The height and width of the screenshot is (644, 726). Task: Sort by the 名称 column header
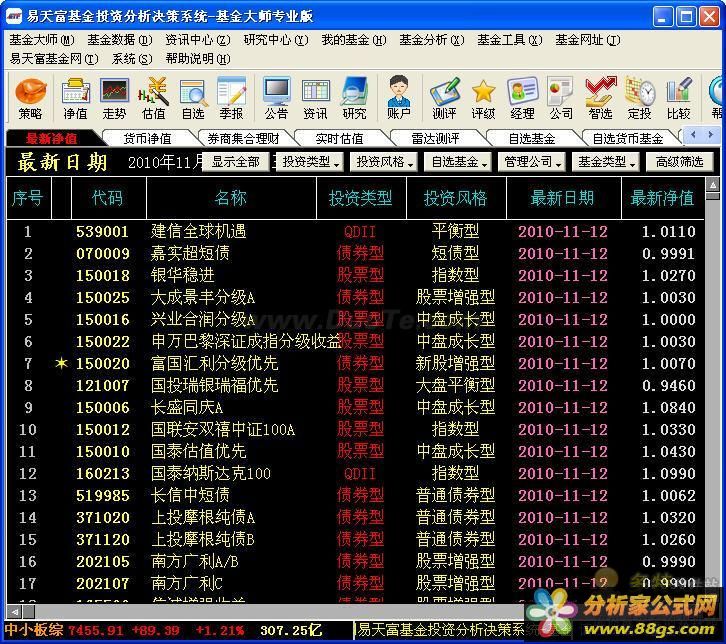coord(231,198)
